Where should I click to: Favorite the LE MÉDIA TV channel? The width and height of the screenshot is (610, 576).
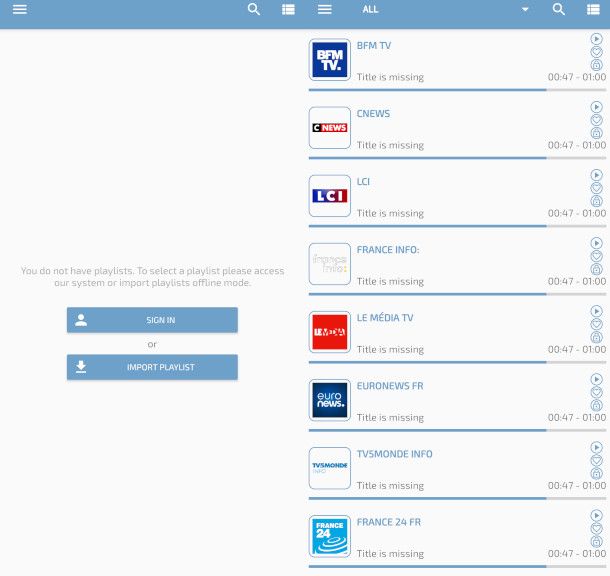pos(596,324)
